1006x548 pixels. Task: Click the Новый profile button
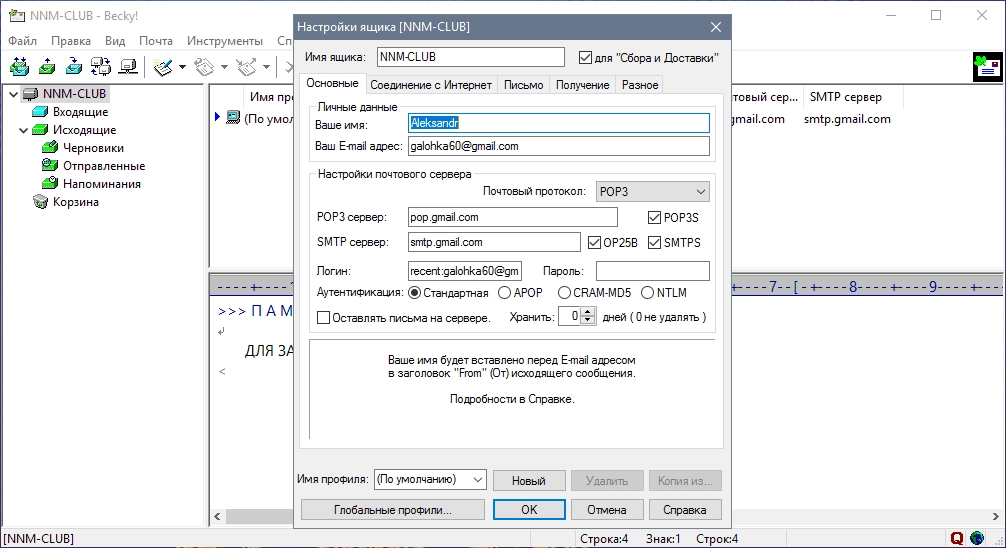click(x=529, y=481)
